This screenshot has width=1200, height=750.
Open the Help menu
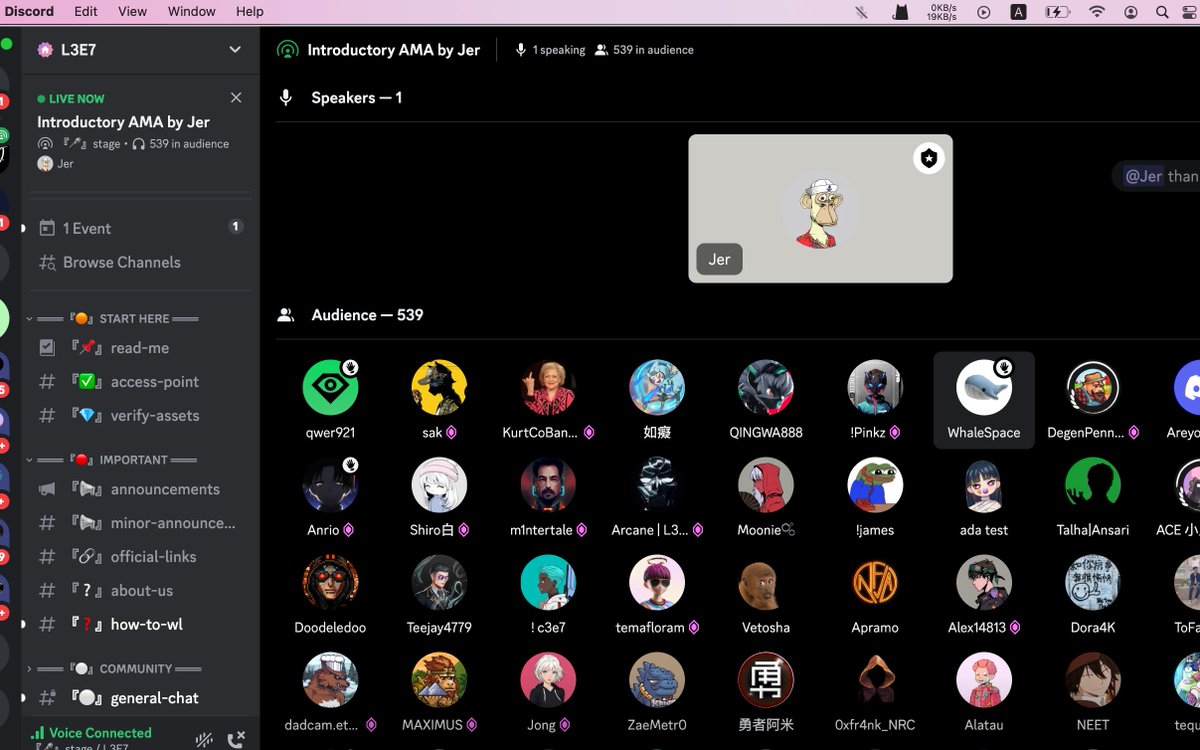click(x=250, y=11)
